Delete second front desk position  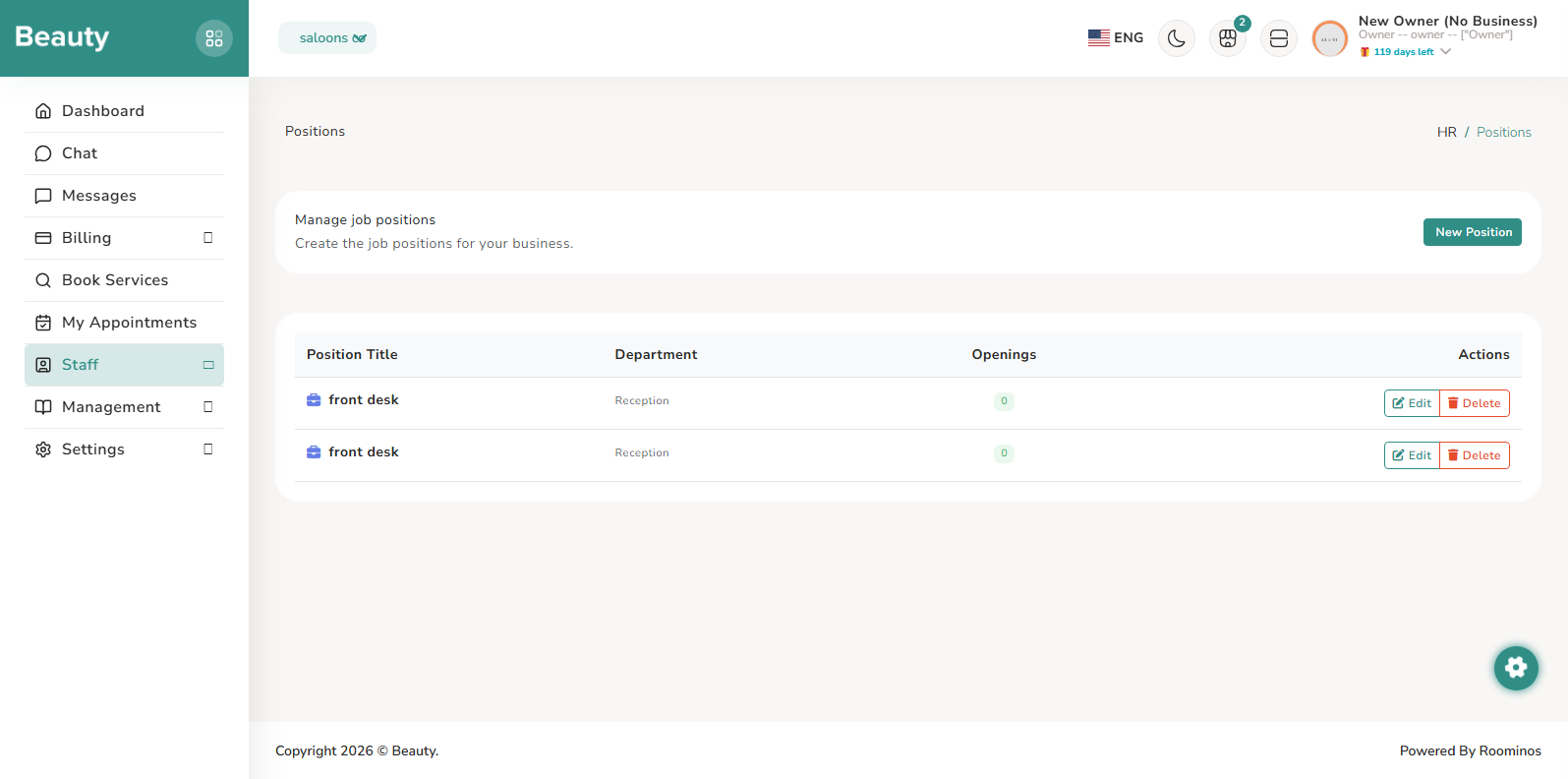tap(1475, 455)
